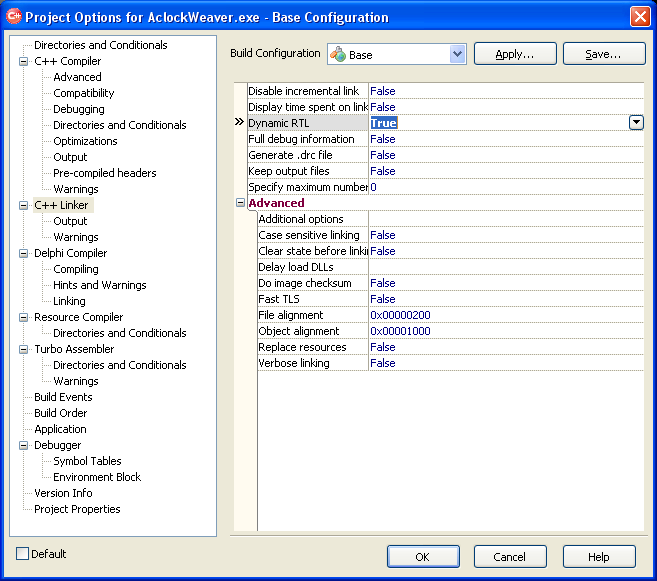Collapse the Debugger tree node
657x581 pixels.
click(x=23, y=445)
